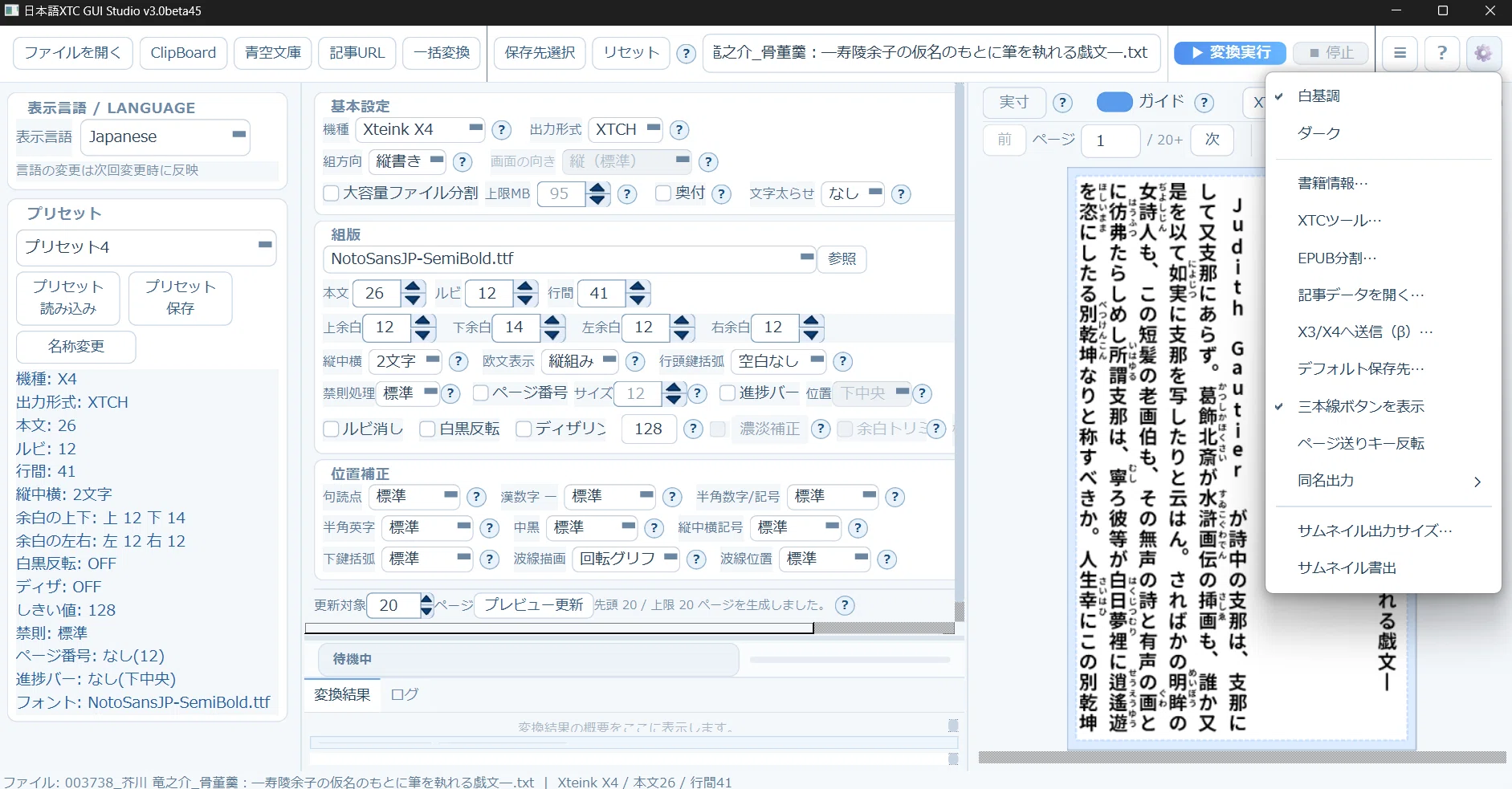The image size is (1512, 789).
Task: Click help icon next to 奥付 checkbox
Action: click(722, 194)
